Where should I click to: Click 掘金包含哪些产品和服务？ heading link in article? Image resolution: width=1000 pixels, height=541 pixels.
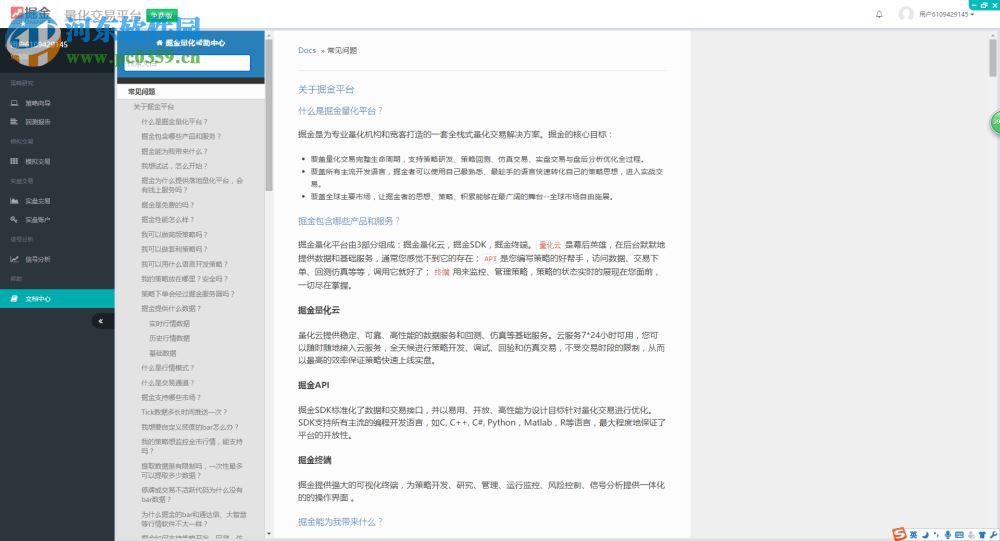point(348,221)
